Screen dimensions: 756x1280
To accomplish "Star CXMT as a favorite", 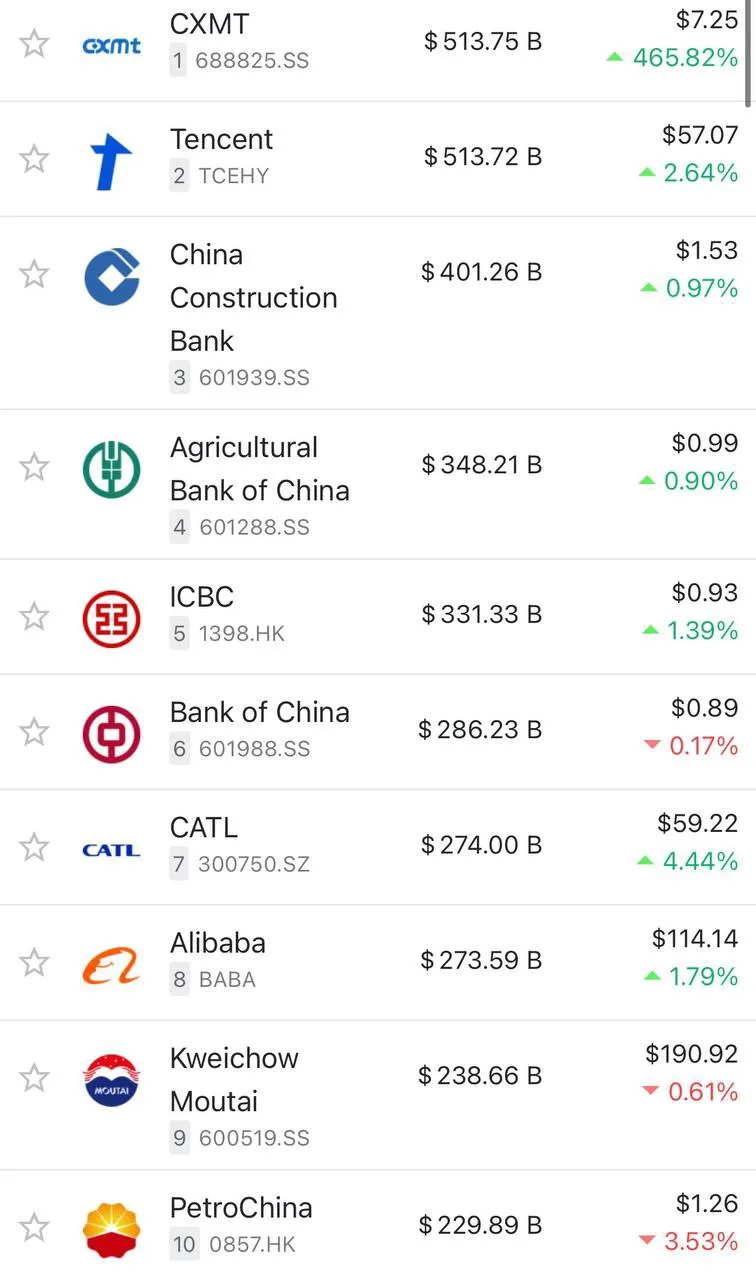I will click(35, 43).
